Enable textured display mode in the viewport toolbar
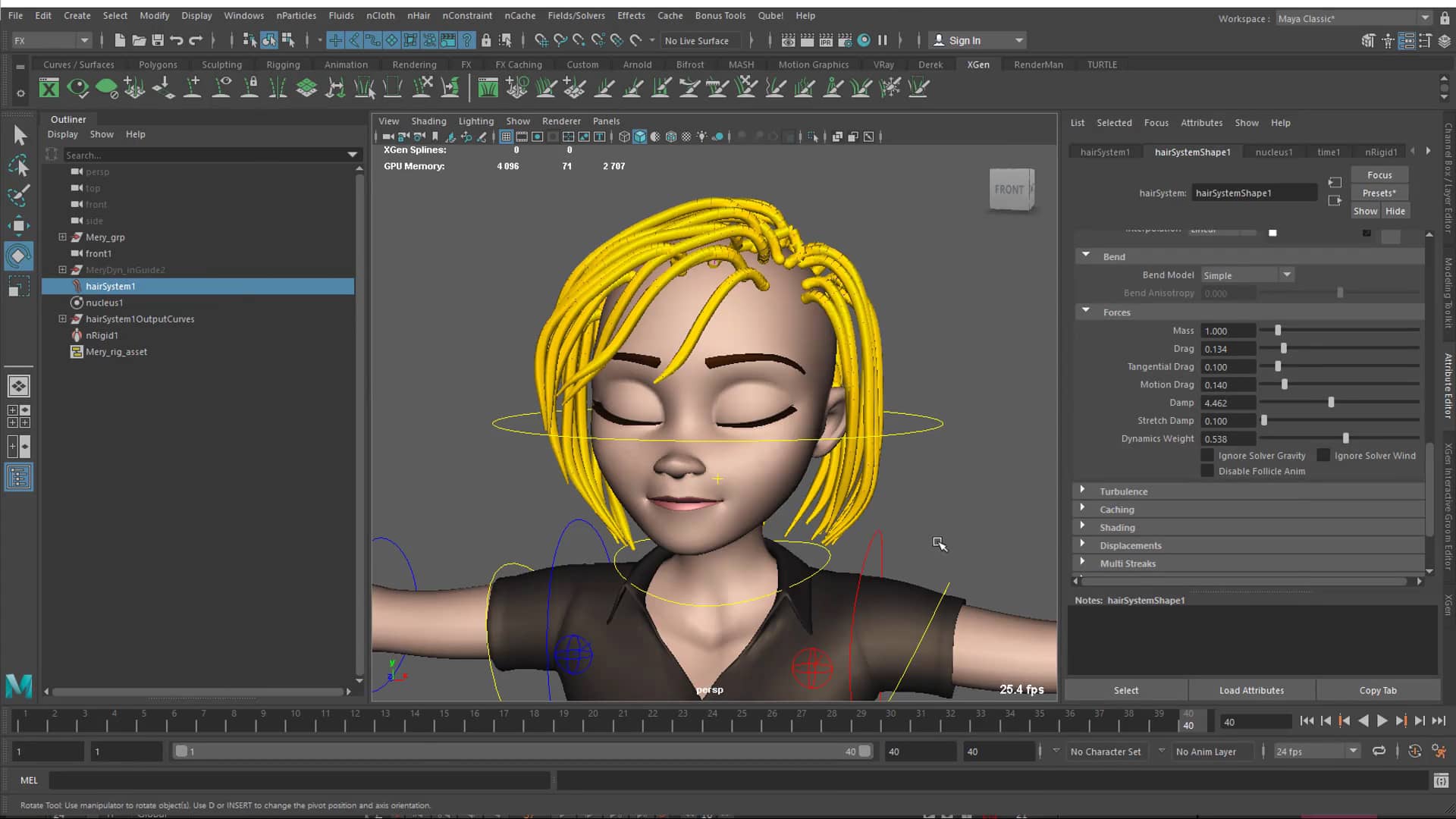 pyautogui.click(x=670, y=136)
